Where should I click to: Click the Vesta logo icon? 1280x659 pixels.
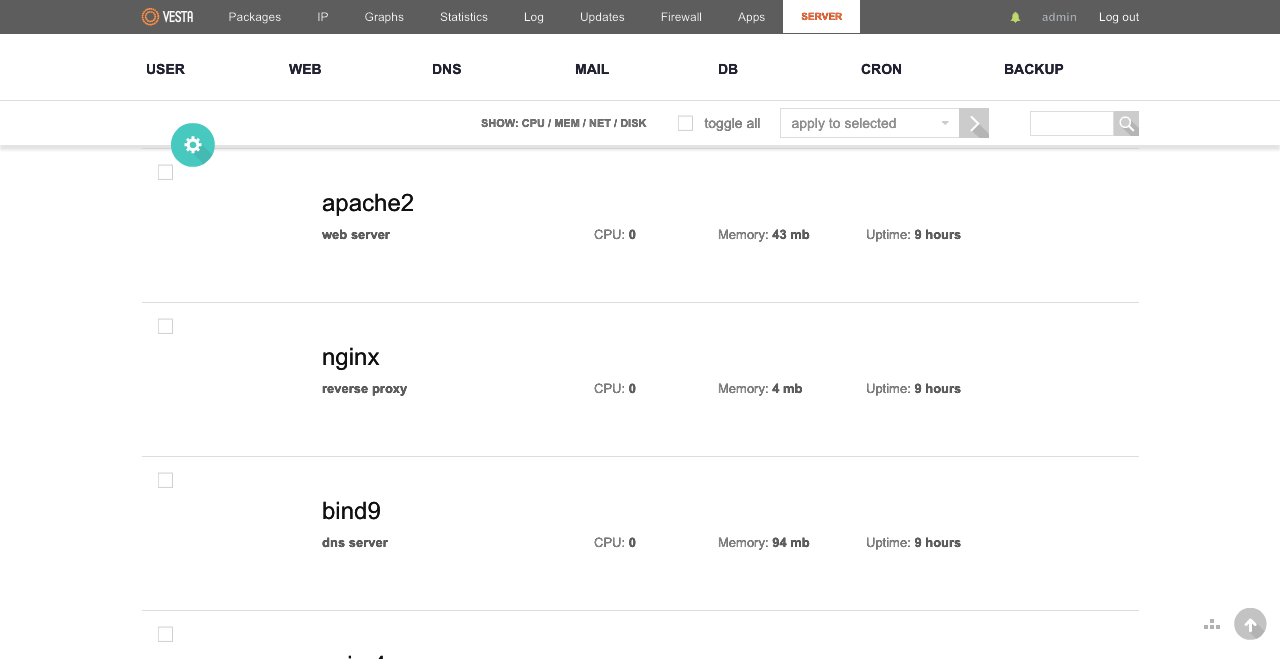coord(151,17)
